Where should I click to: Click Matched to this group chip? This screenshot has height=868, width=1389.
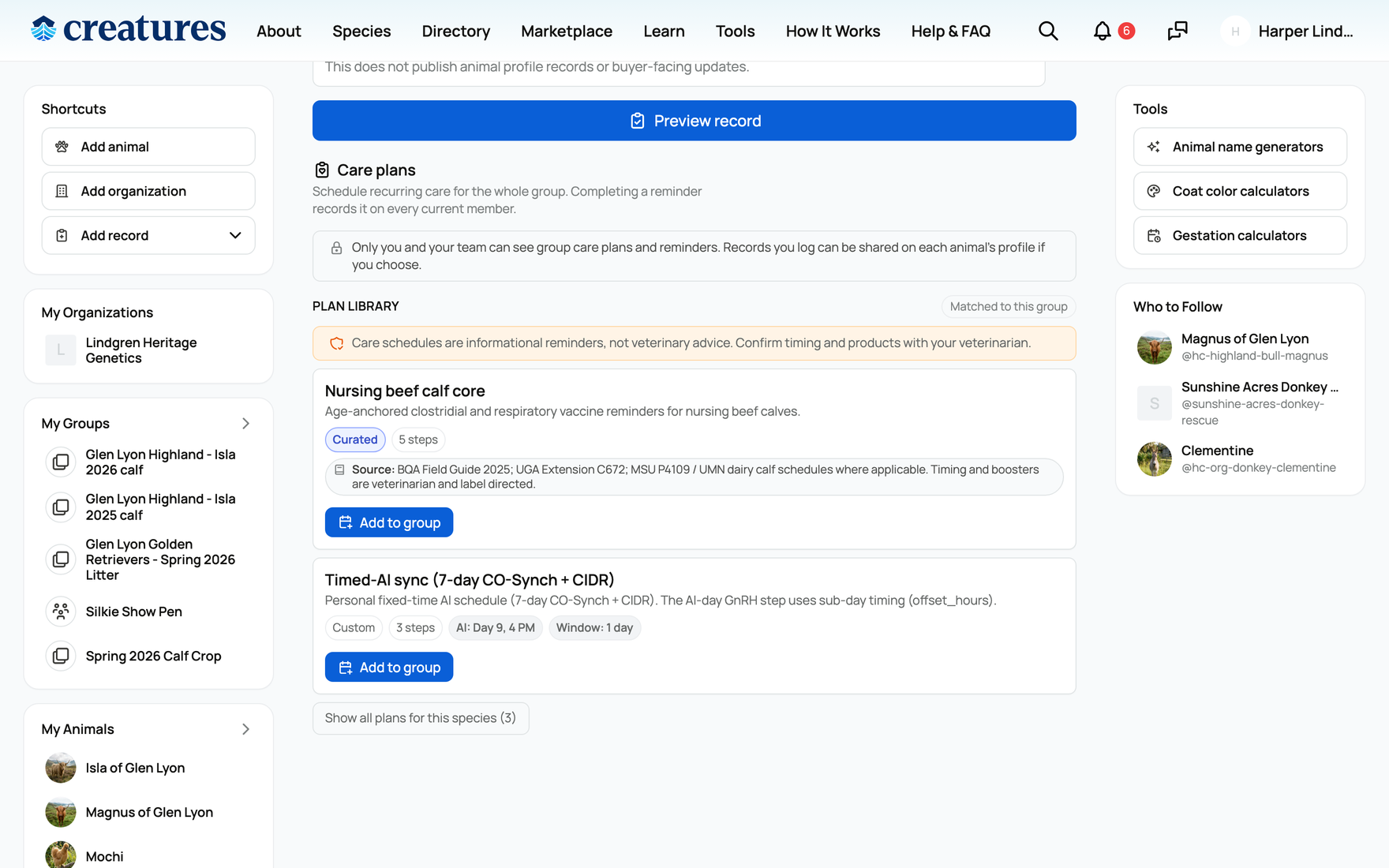point(1009,306)
